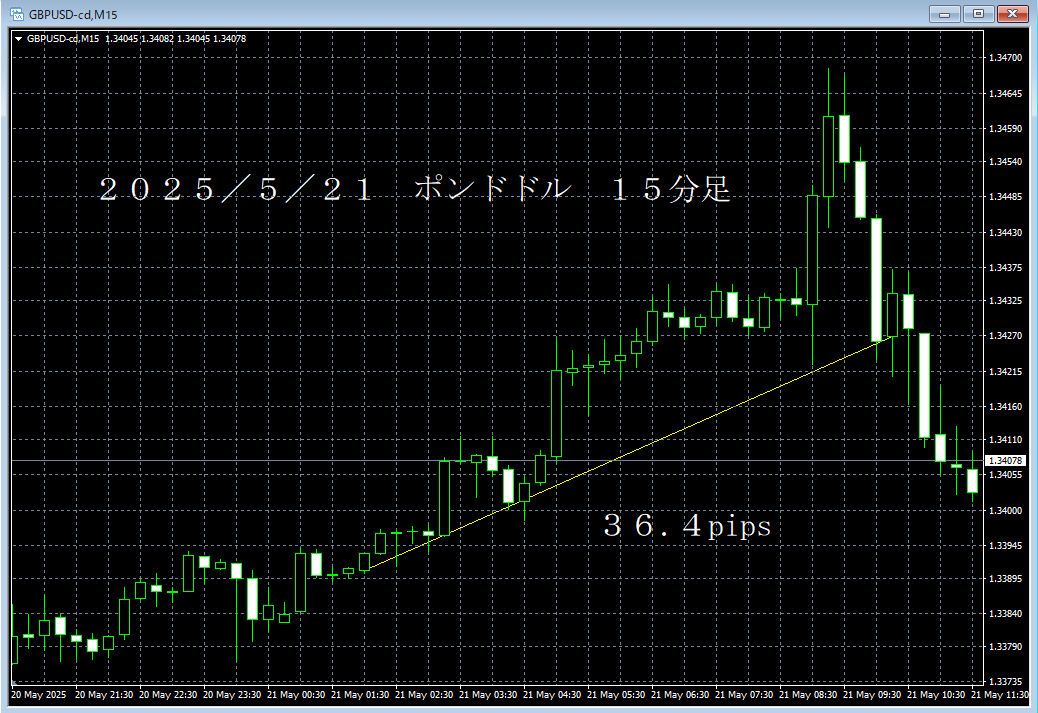Screen dimensions: 1038x713
Task: Click the 1.34485 price scale value
Action: [1005, 197]
